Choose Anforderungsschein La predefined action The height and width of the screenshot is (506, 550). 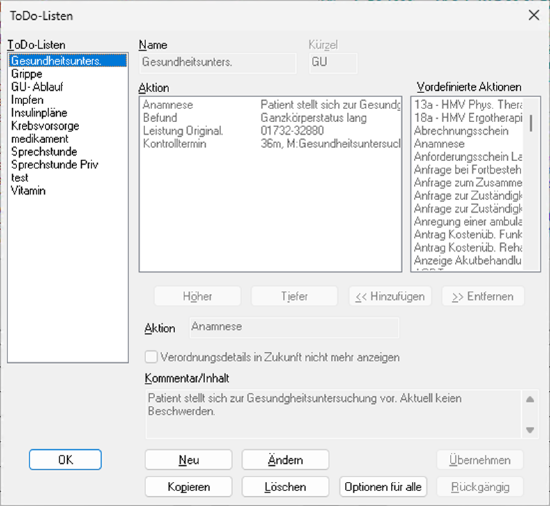point(468,156)
